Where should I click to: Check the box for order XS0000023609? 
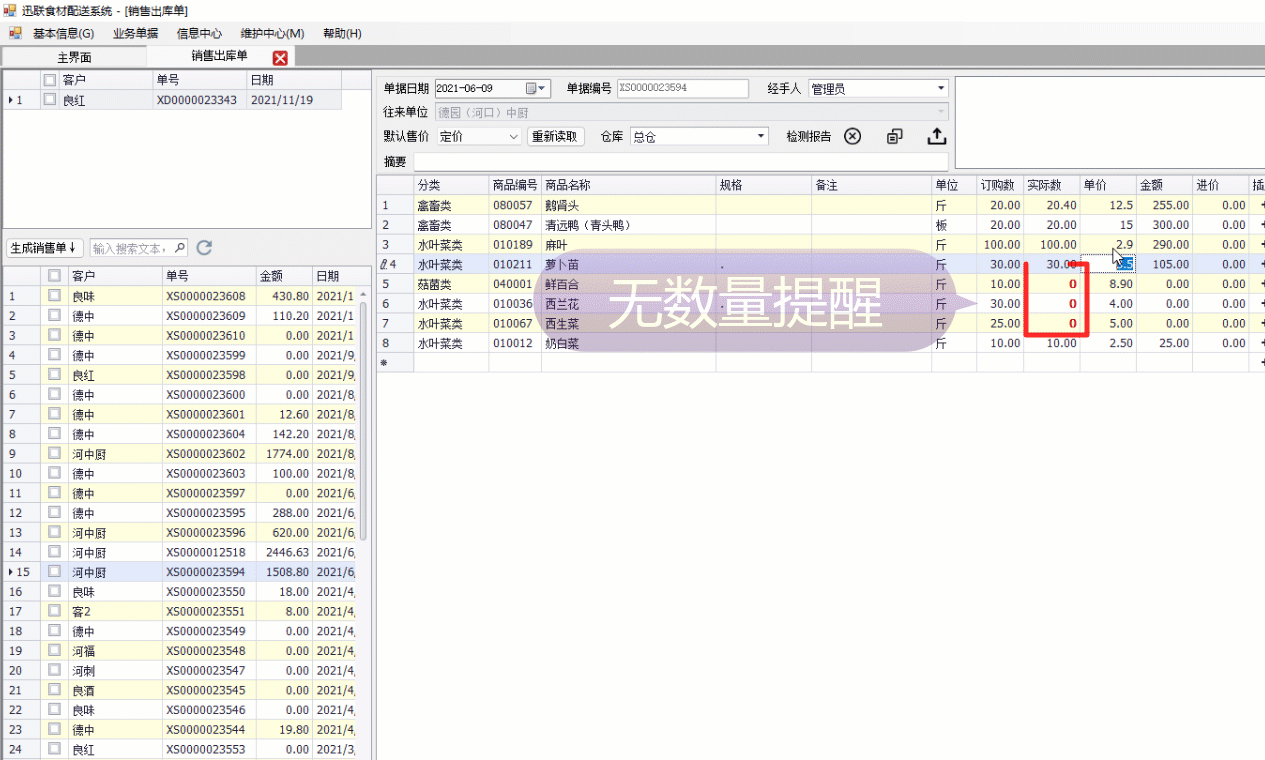tap(54, 316)
